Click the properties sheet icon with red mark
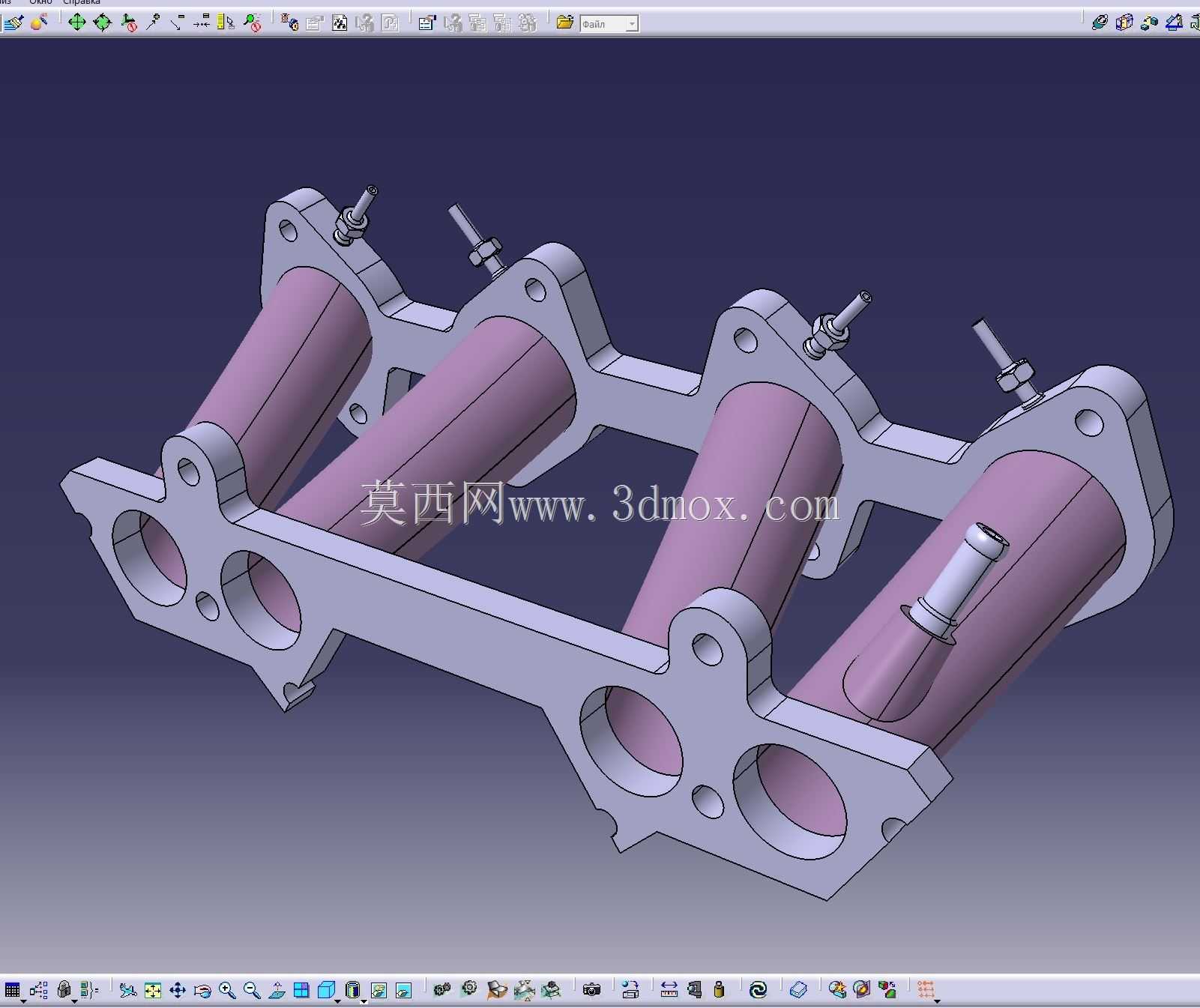The height and width of the screenshot is (1008, 1200). [x=426, y=22]
